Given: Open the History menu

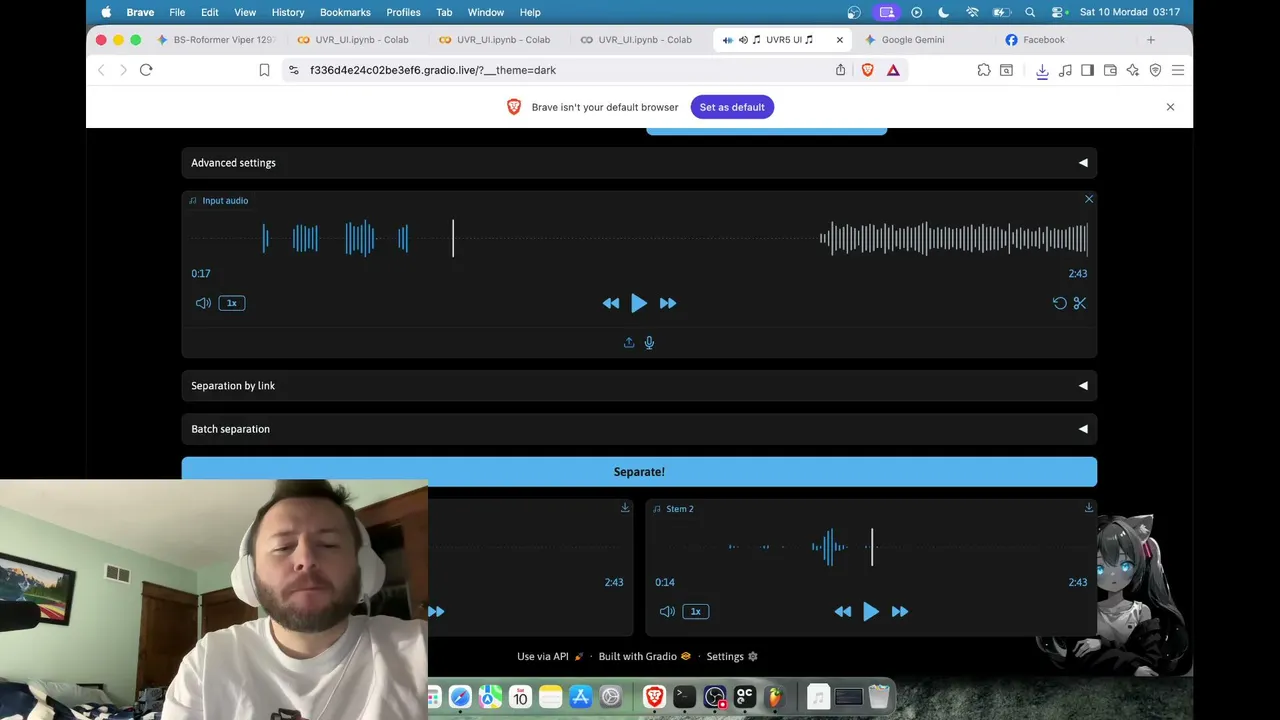Looking at the screenshot, I should [x=288, y=12].
